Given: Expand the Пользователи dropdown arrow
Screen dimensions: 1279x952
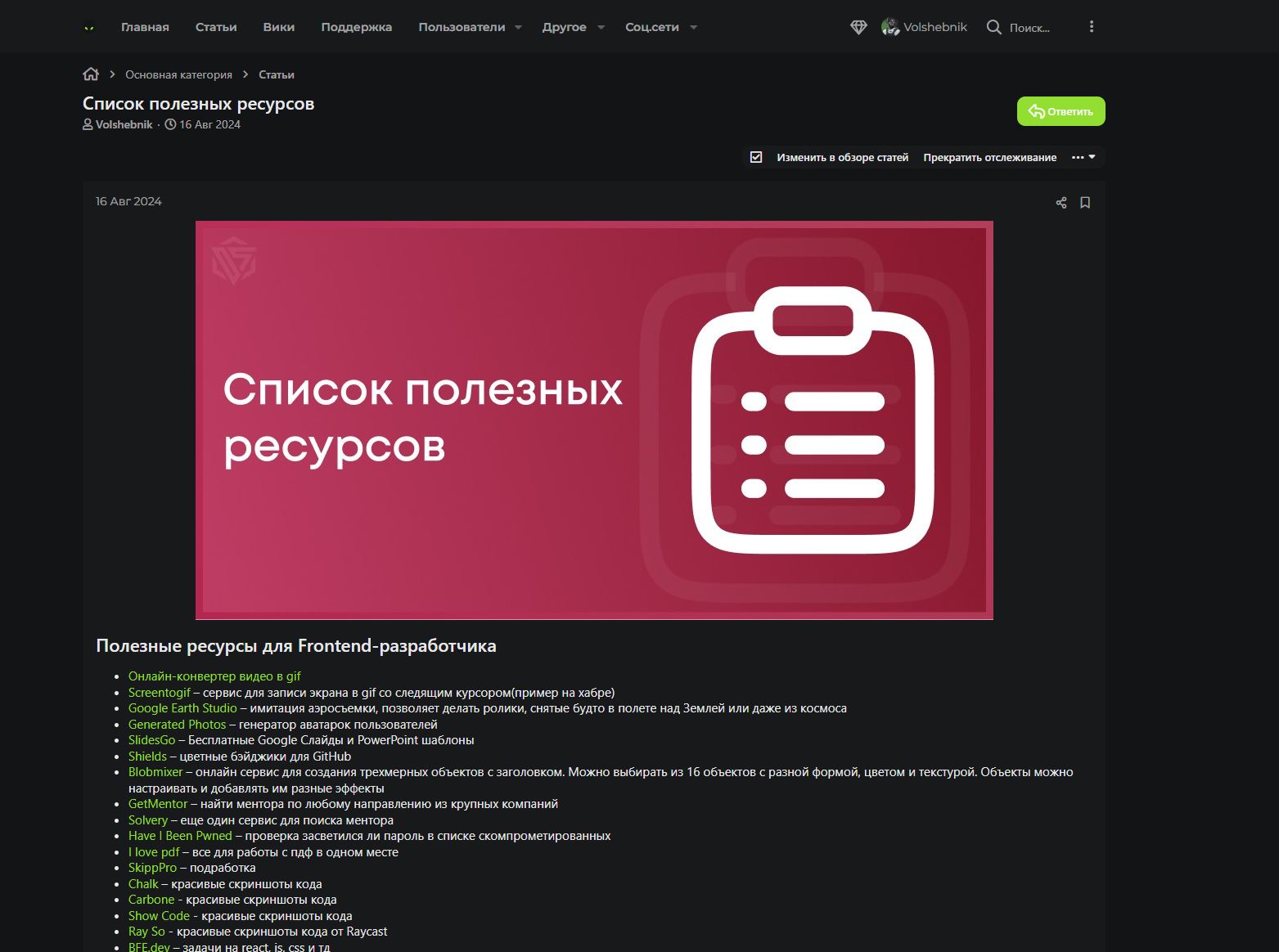Looking at the screenshot, I should pyautogui.click(x=518, y=27).
